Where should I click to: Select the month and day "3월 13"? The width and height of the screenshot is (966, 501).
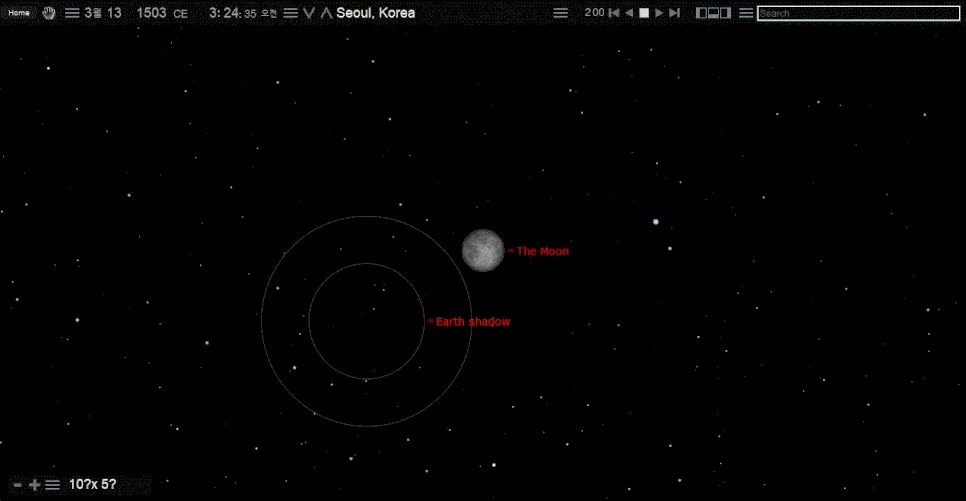coord(103,13)
